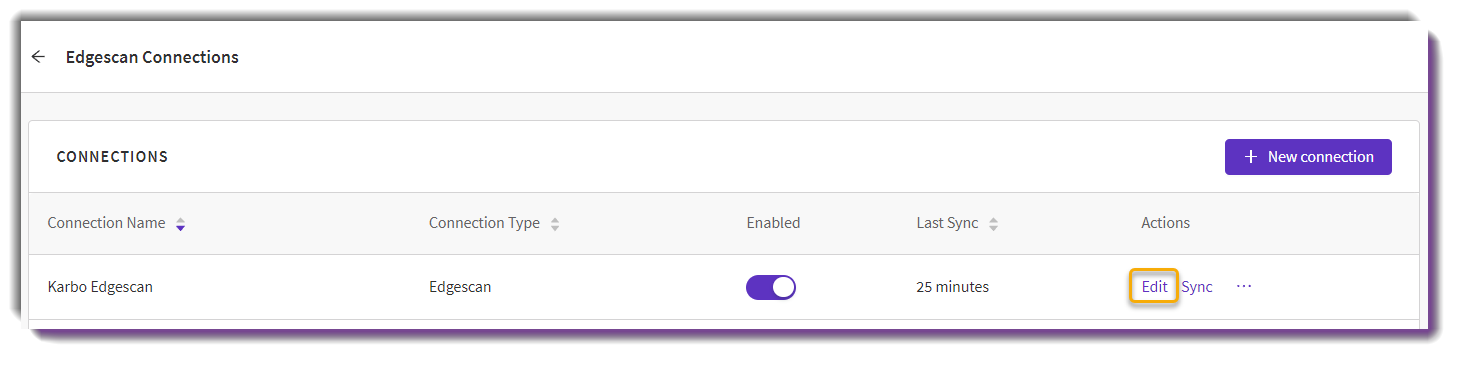This screenshot has width=1470, height=371.
Task: Click the plus icon on New connection
Action: click(x=1251, y=157)
